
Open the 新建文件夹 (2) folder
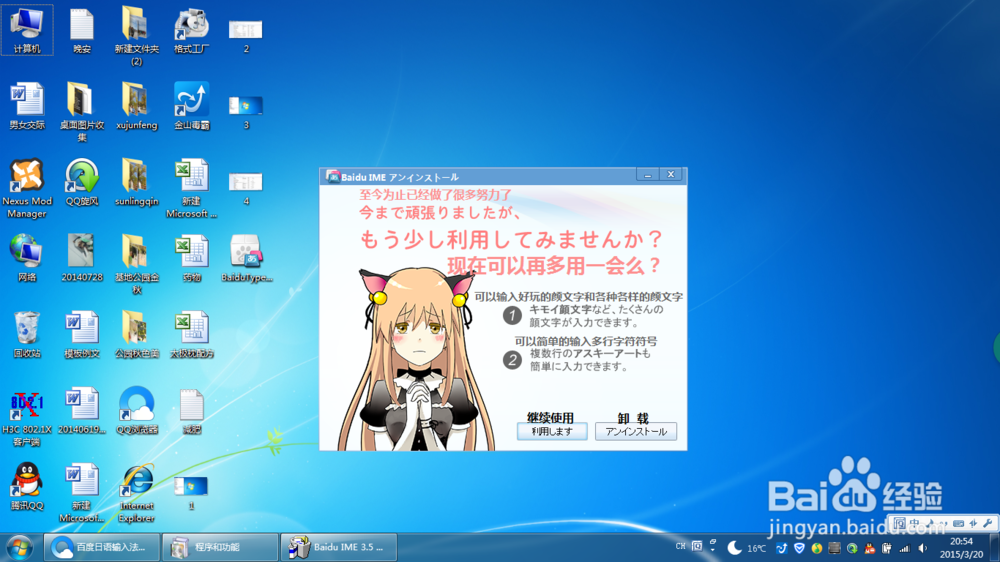click(x=136, y=36)
